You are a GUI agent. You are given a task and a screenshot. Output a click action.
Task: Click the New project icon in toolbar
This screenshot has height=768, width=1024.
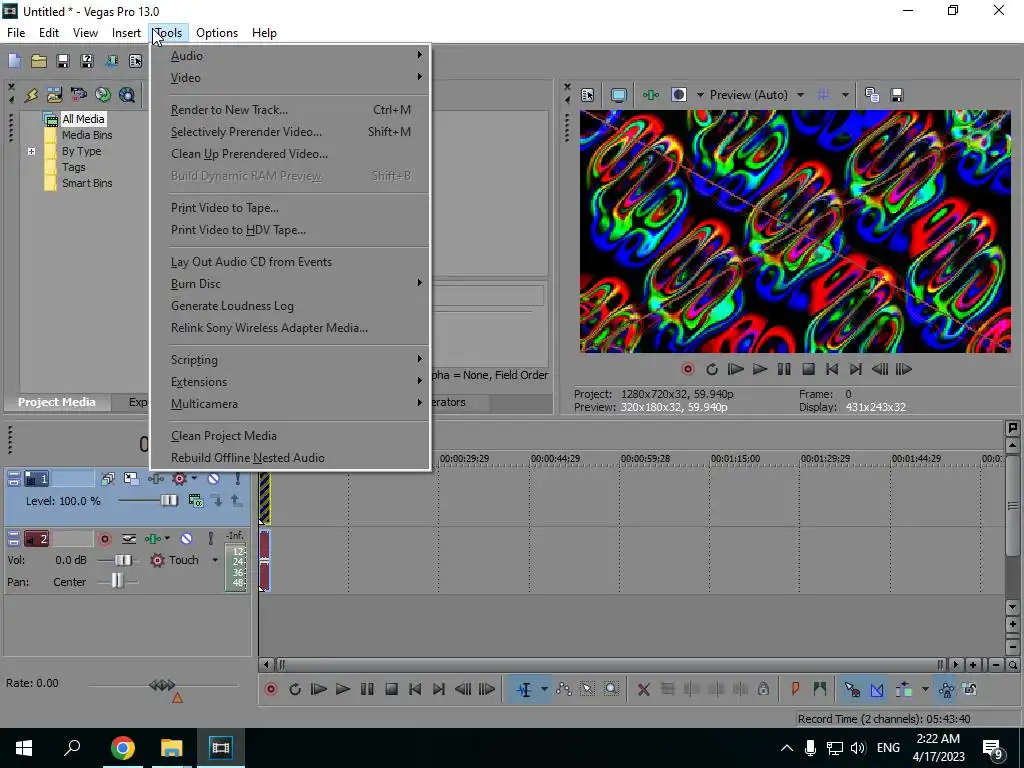[x=14, y=61]
